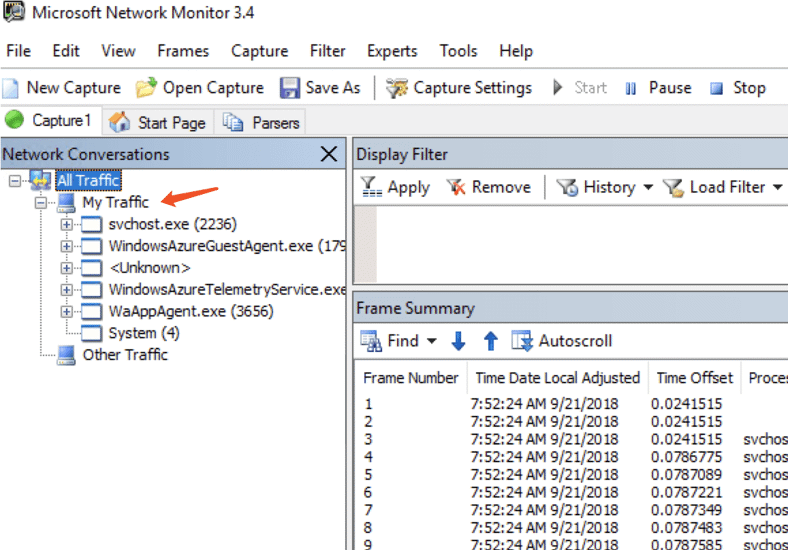The width and height of the screenshot is (788, 550).
Task: Open the Help menu
Action: [x=516, y=51]
